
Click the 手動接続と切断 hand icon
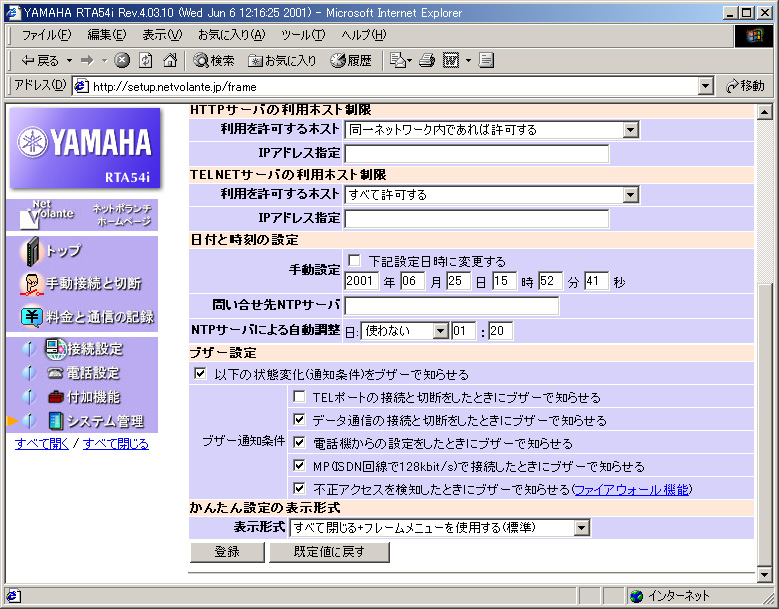(32, 284)
